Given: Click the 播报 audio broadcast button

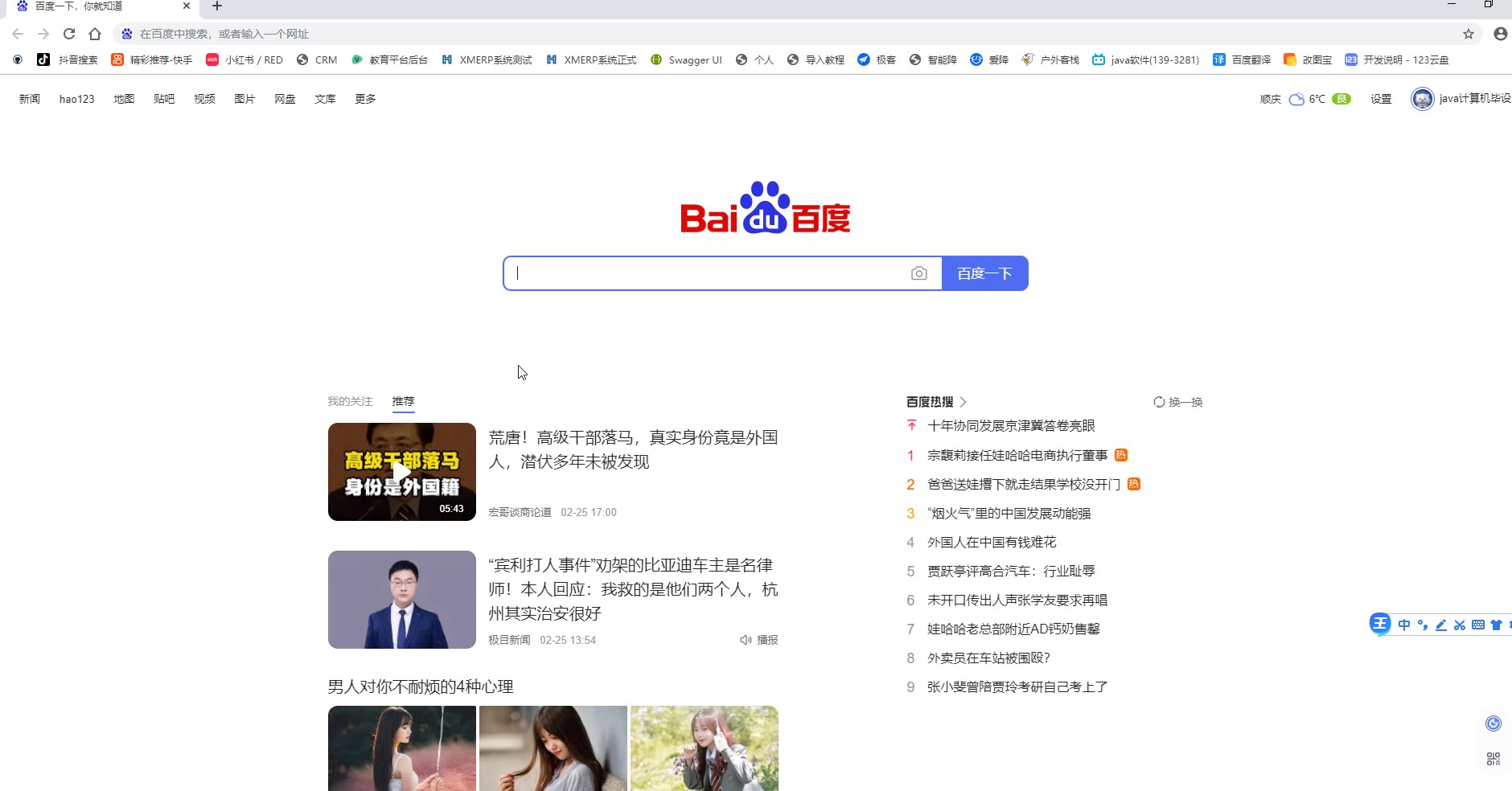Looking at the screenshot, I should [x=759, y=640].
